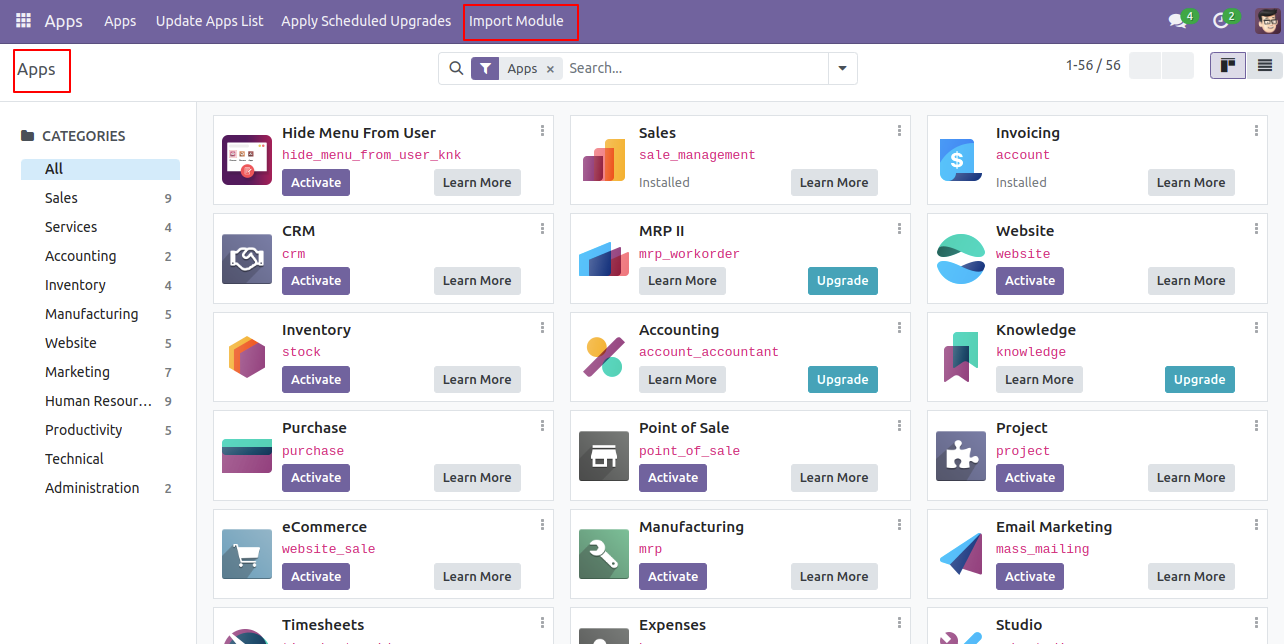Viewport: 1284px width, 644px height.
Task: Click the Point of Sale shop icon
Action: (x=604, y=455)
